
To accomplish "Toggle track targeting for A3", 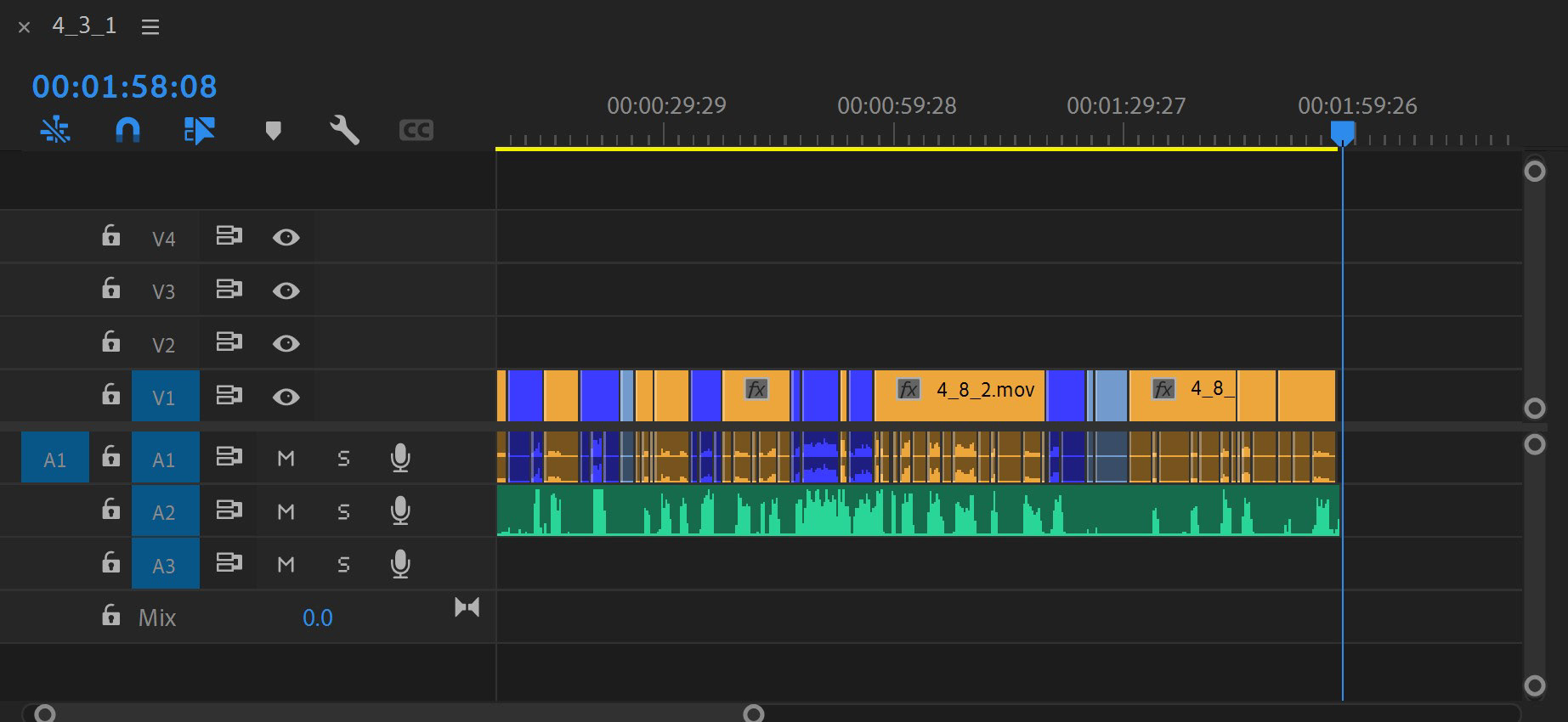I will (x=165, y=564).
